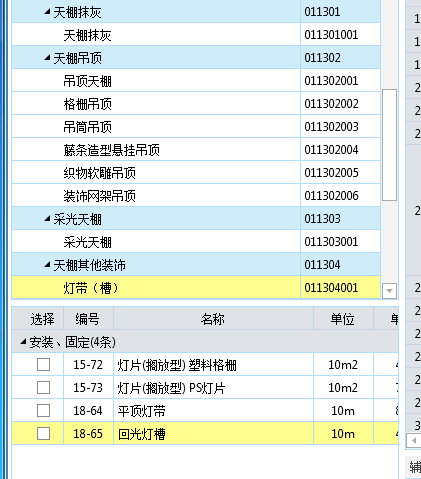
Task: Tick the checkbox for item 15-73
Action: (x=43, y=388)
